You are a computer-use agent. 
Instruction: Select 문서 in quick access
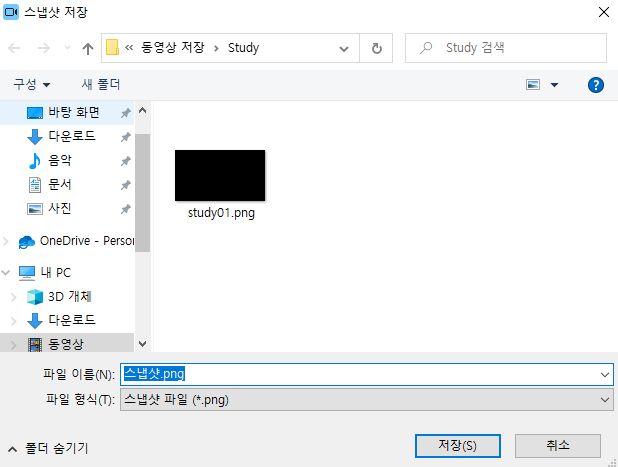click(x=67, y=184)
